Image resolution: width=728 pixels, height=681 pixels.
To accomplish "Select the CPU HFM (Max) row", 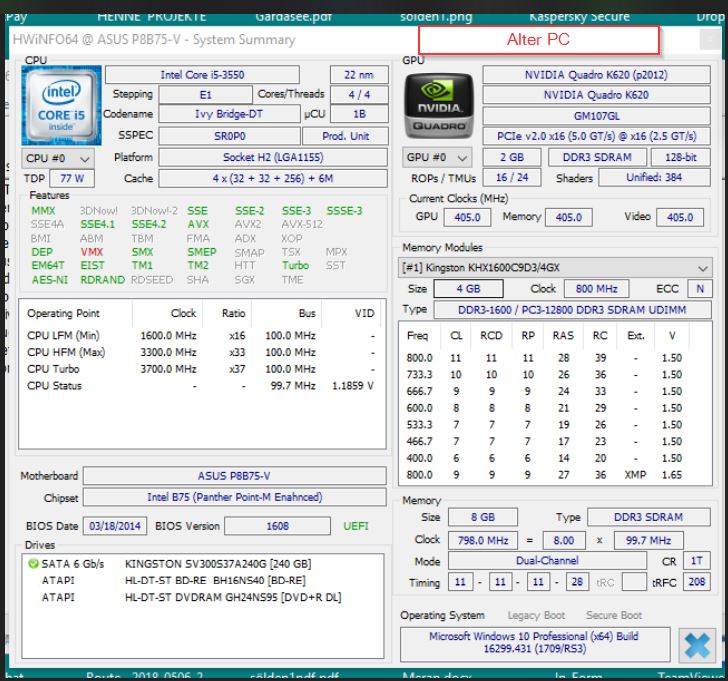I will pyautogui.click(x=202, y=352).
